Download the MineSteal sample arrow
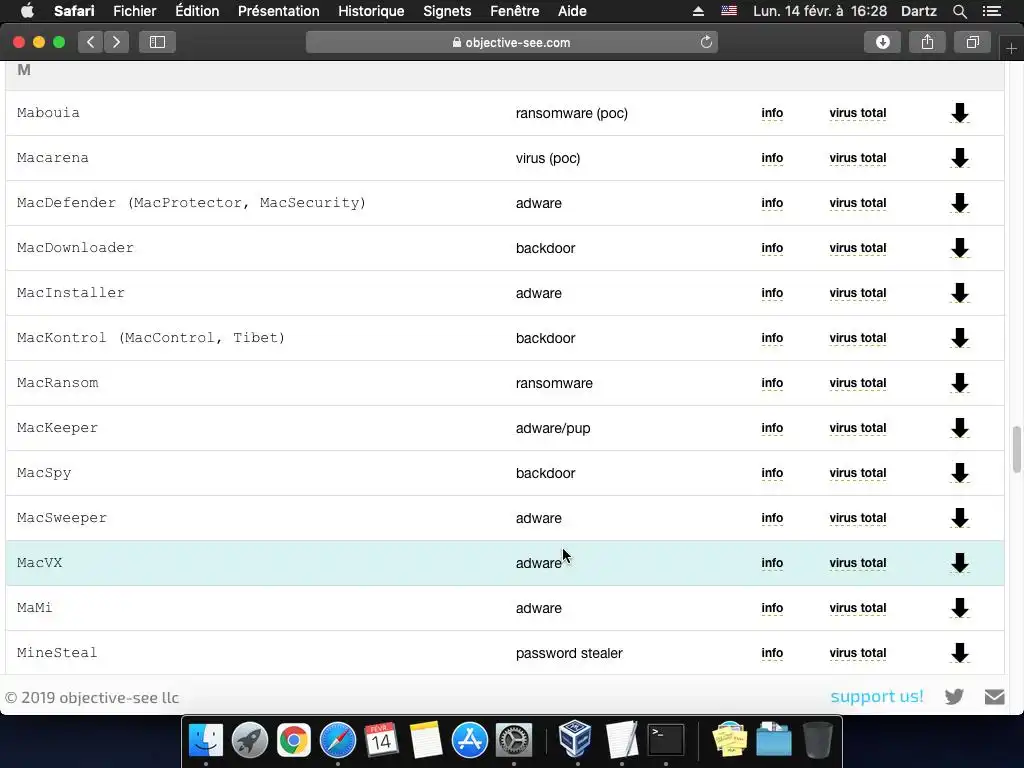1024x768 pixels. pos(959,653)
